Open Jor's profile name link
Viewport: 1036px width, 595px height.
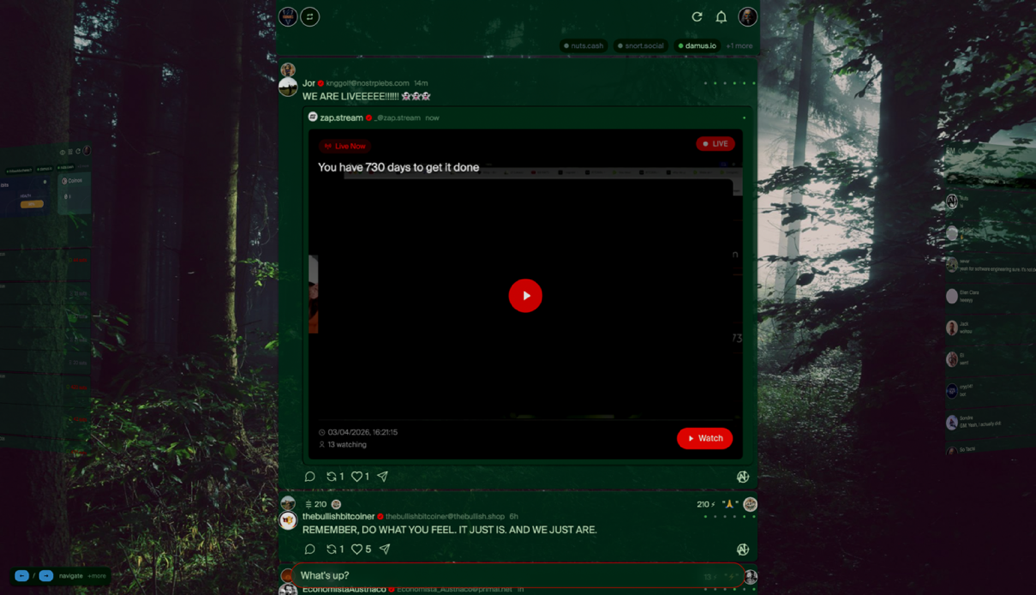(x=309, y=83)
